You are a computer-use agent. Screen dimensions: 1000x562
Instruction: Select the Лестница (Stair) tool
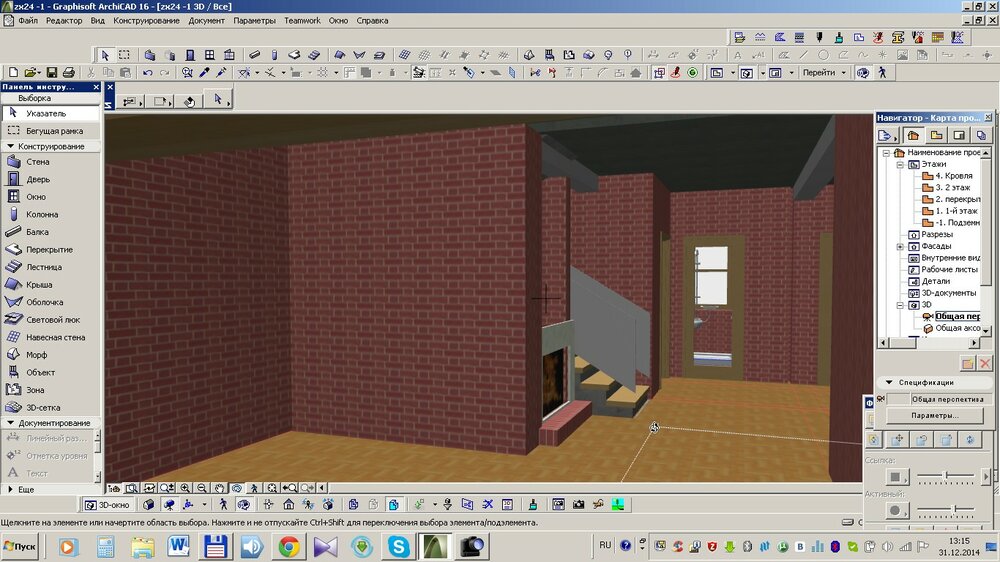point(44,267)
